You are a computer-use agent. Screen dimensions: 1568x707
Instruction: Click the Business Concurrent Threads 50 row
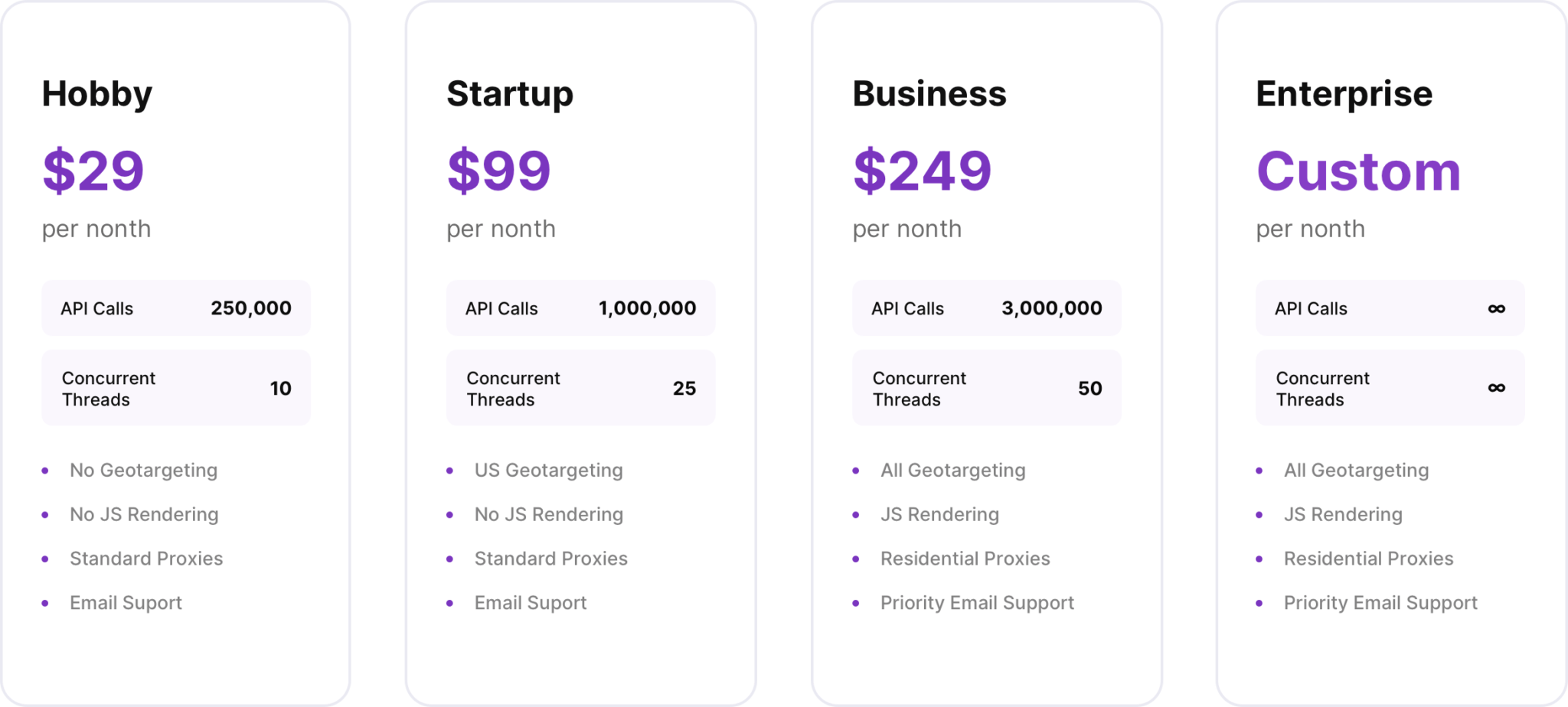987,388
